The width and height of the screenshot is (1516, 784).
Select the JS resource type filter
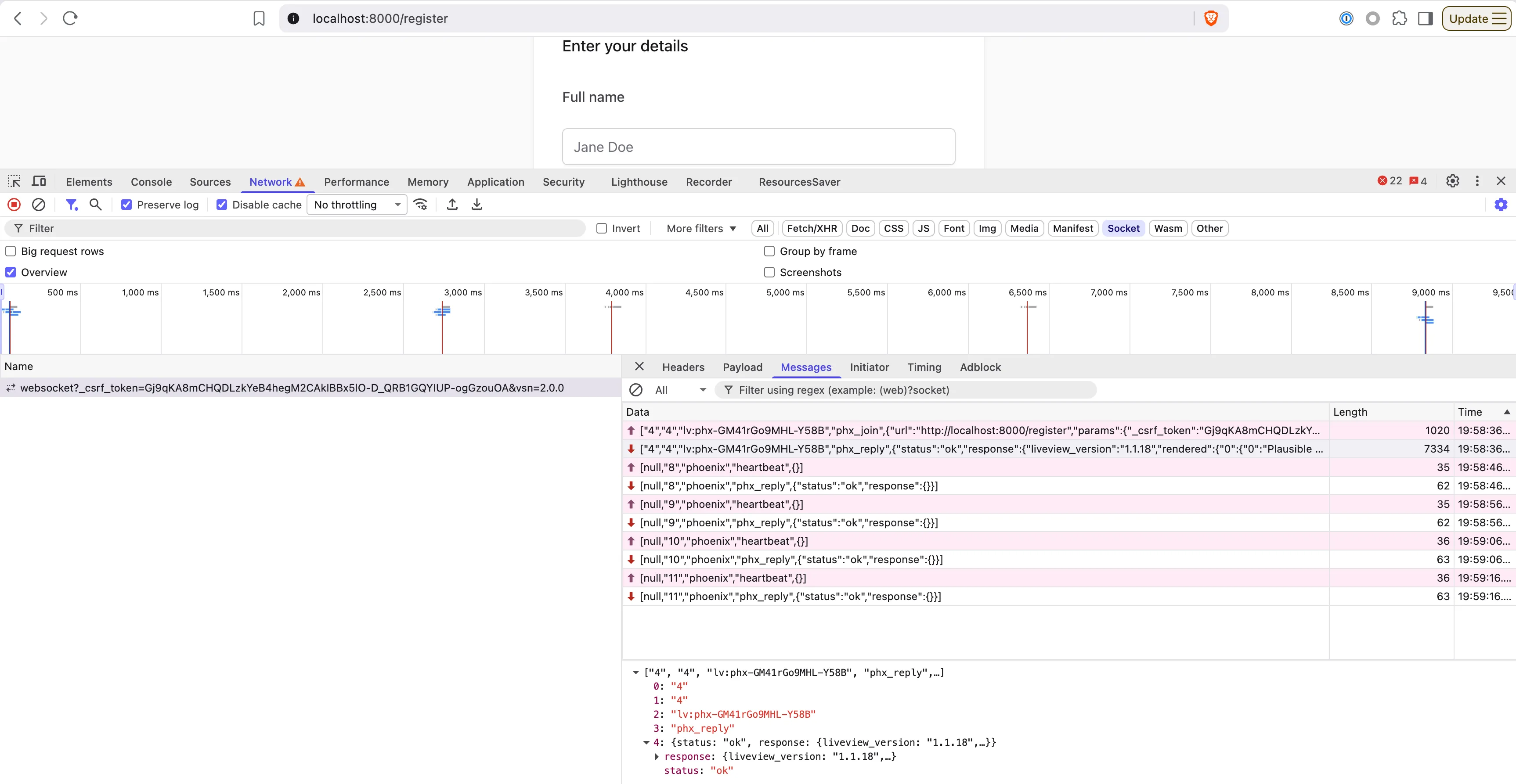click(924, 228)
